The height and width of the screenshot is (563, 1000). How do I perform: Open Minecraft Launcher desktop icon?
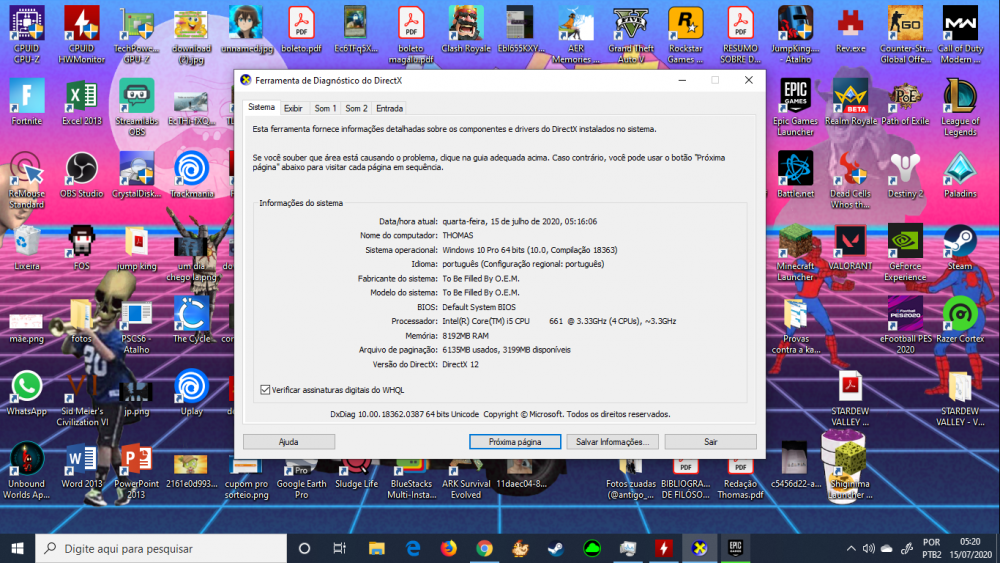[x=795, y=252]
